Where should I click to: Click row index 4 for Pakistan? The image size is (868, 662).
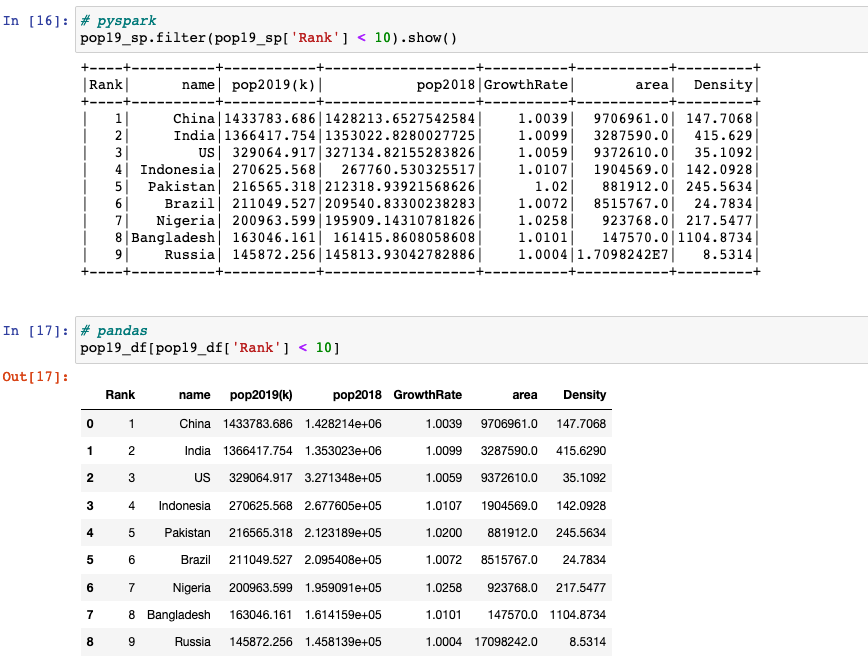coord(88,533)
